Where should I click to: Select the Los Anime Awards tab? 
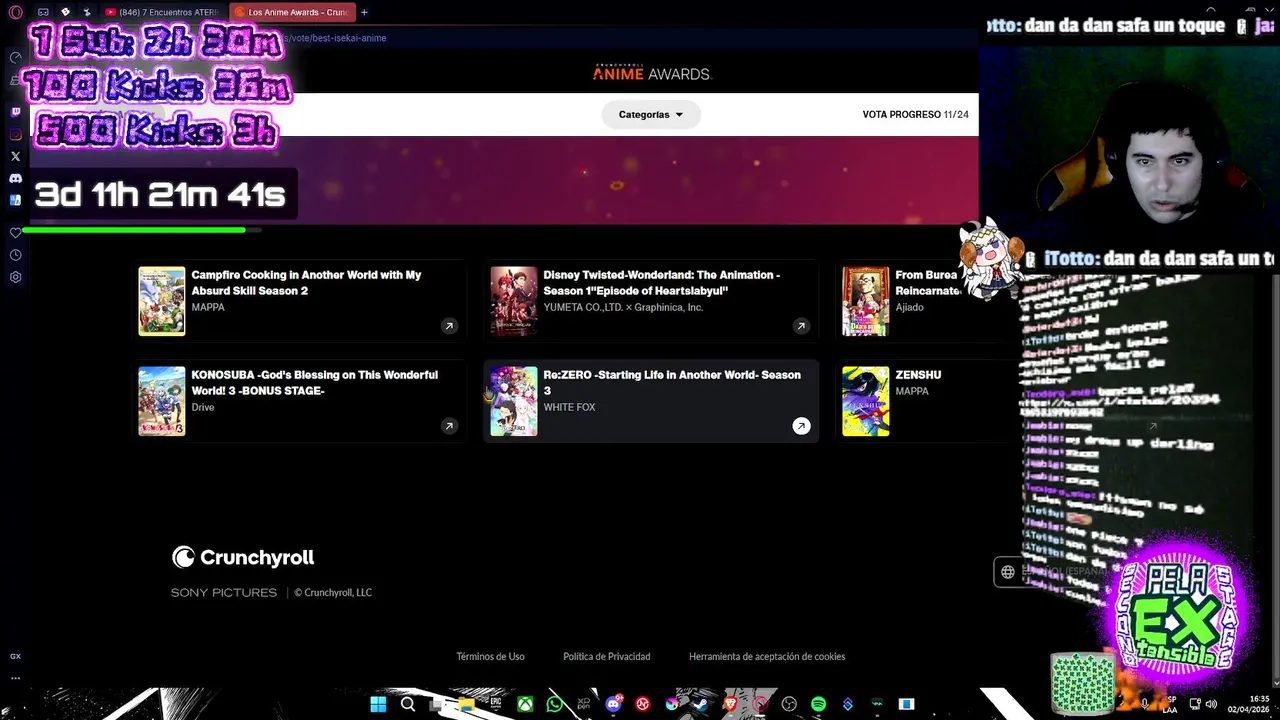(292, 13)
